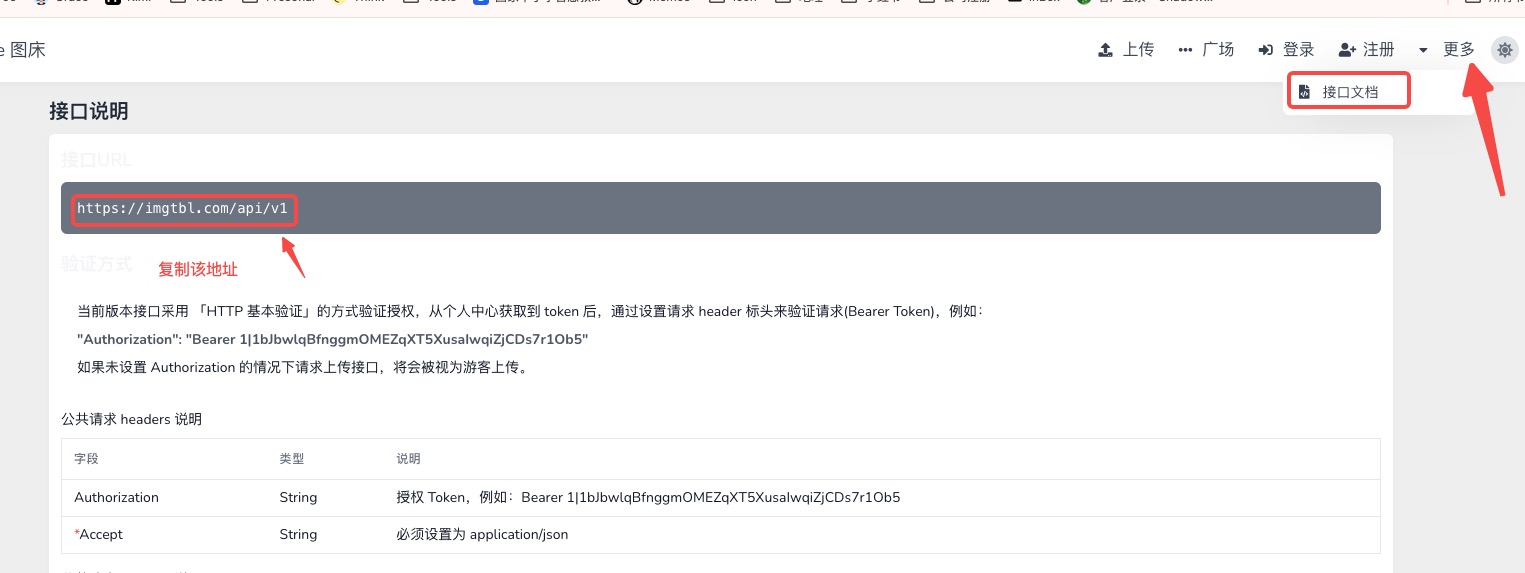Click the *Accept field name in the table
The height and width of the screenshot is (573, 1525).
tap(99, 534)
